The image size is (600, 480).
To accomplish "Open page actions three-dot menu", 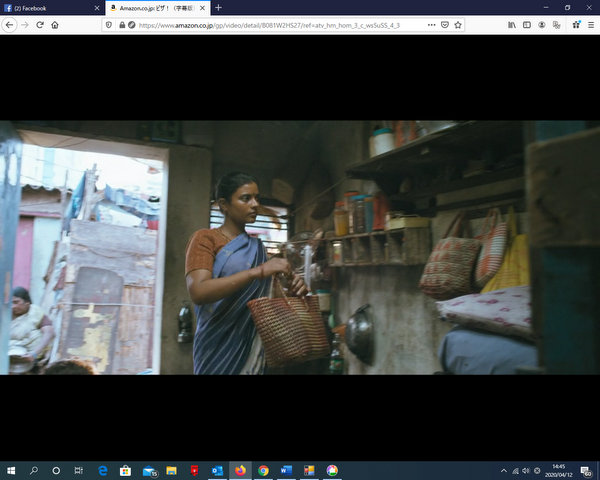I will tap(432, 25).
